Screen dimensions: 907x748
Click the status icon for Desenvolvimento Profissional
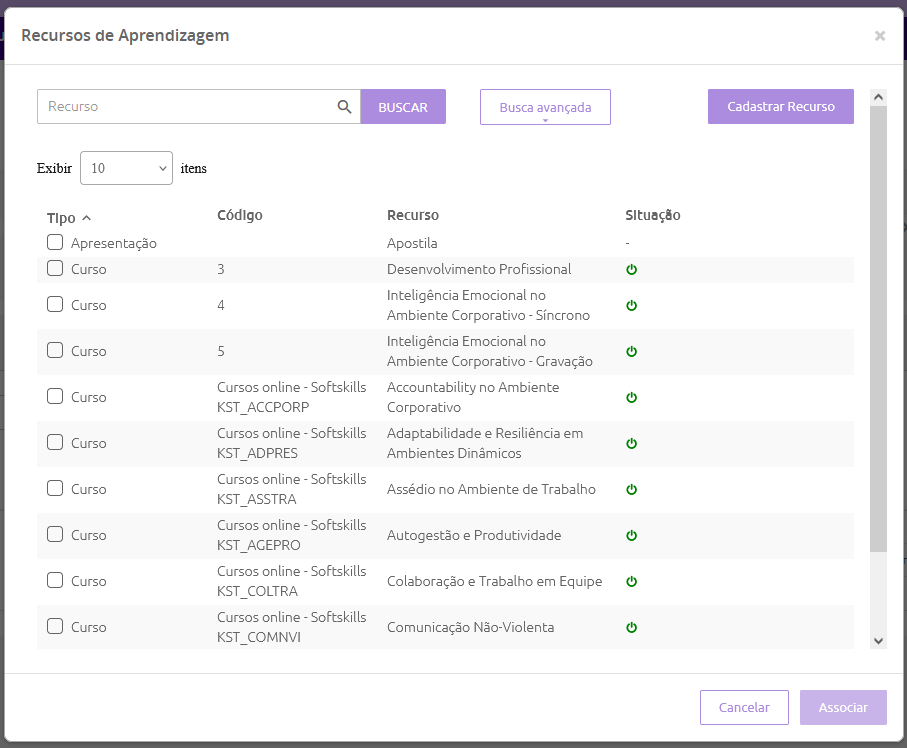pos(632,270)
